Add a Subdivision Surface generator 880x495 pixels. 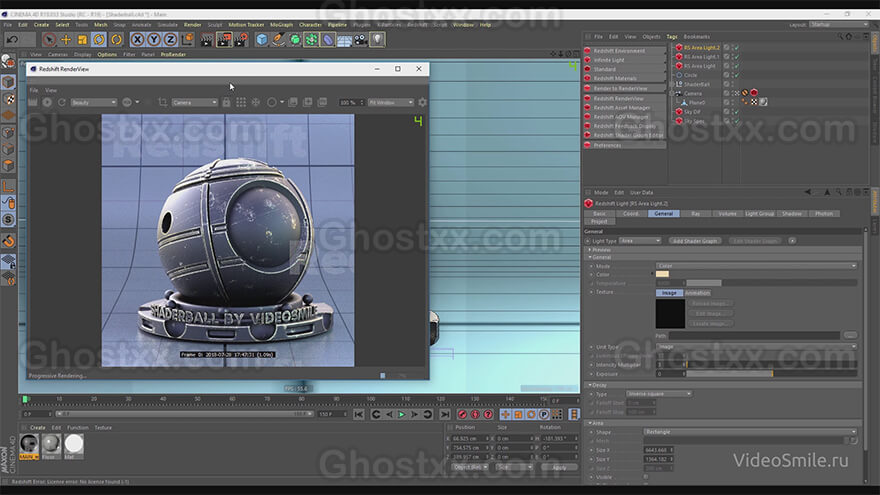point(295,39)
